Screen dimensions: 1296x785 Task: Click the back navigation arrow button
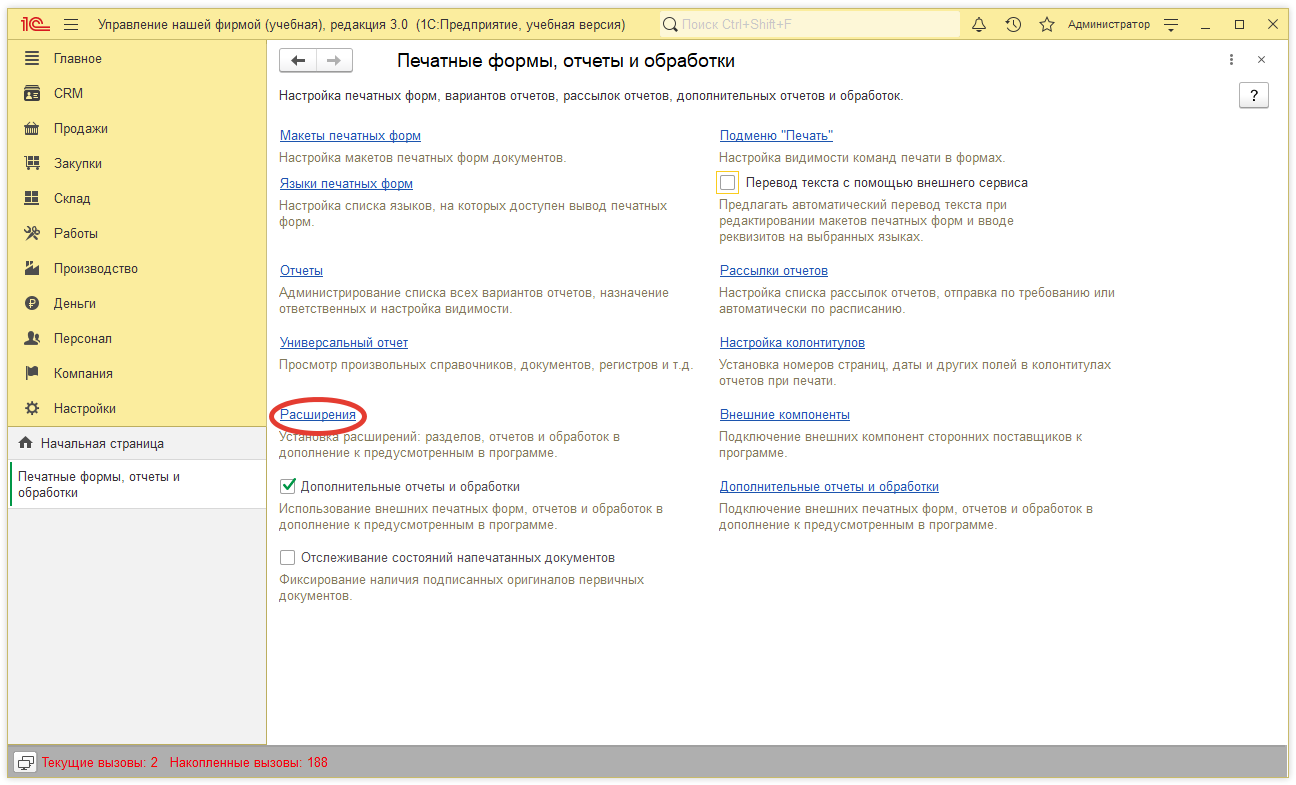[298, 61]
